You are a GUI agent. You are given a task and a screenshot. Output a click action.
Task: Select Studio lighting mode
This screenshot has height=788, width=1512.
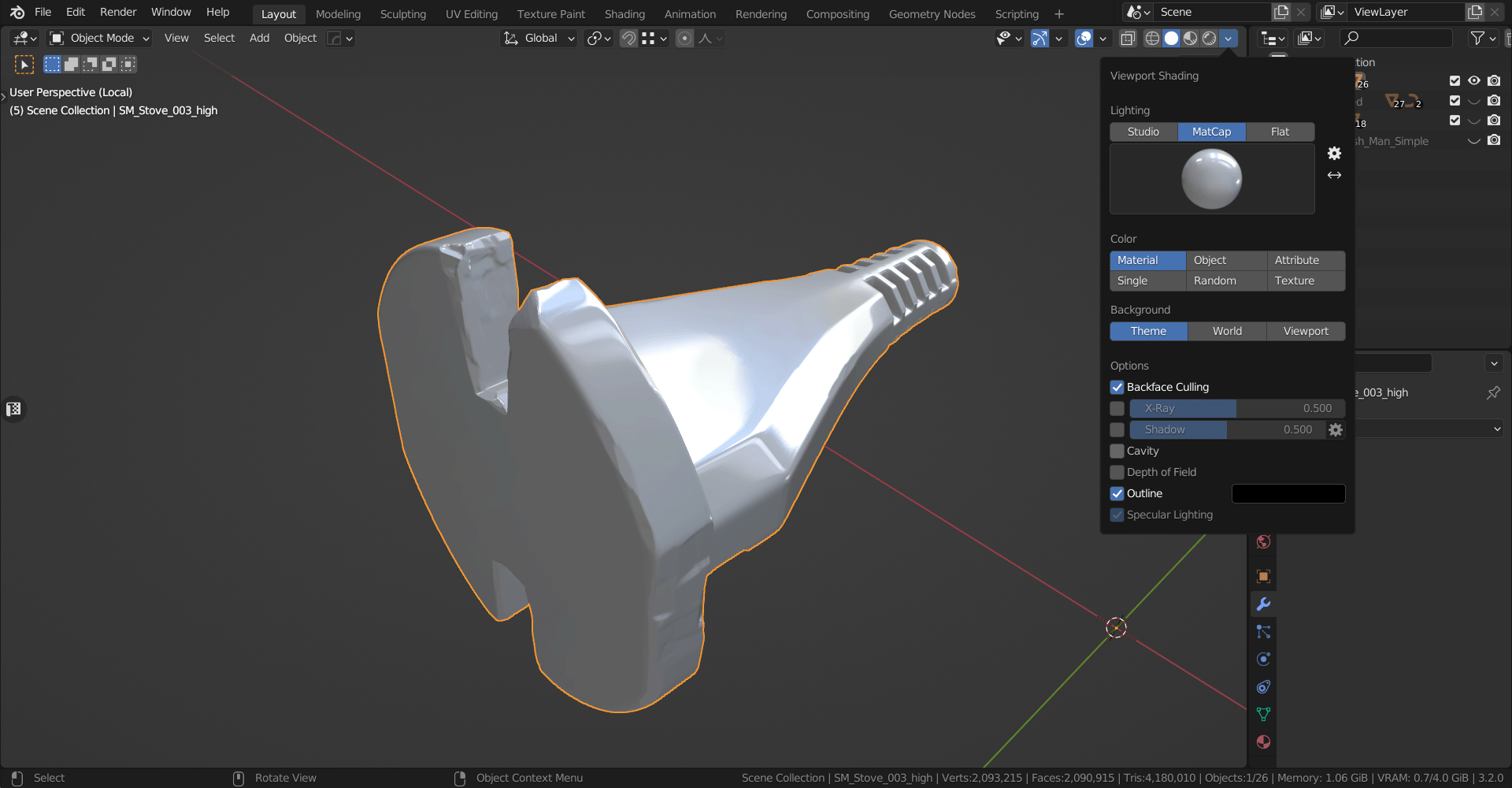point(1143,132)
